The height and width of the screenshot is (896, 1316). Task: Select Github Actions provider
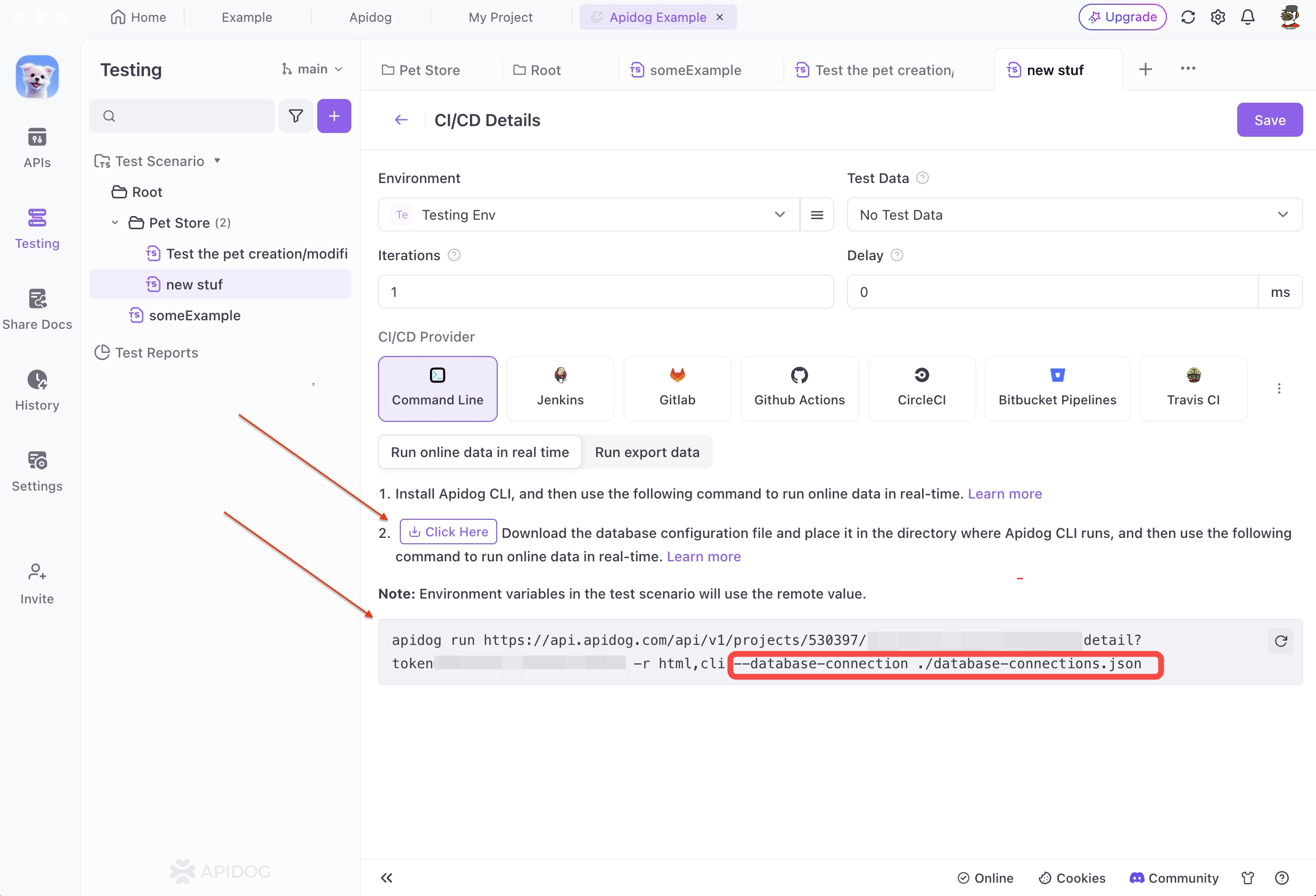point(800,389)
